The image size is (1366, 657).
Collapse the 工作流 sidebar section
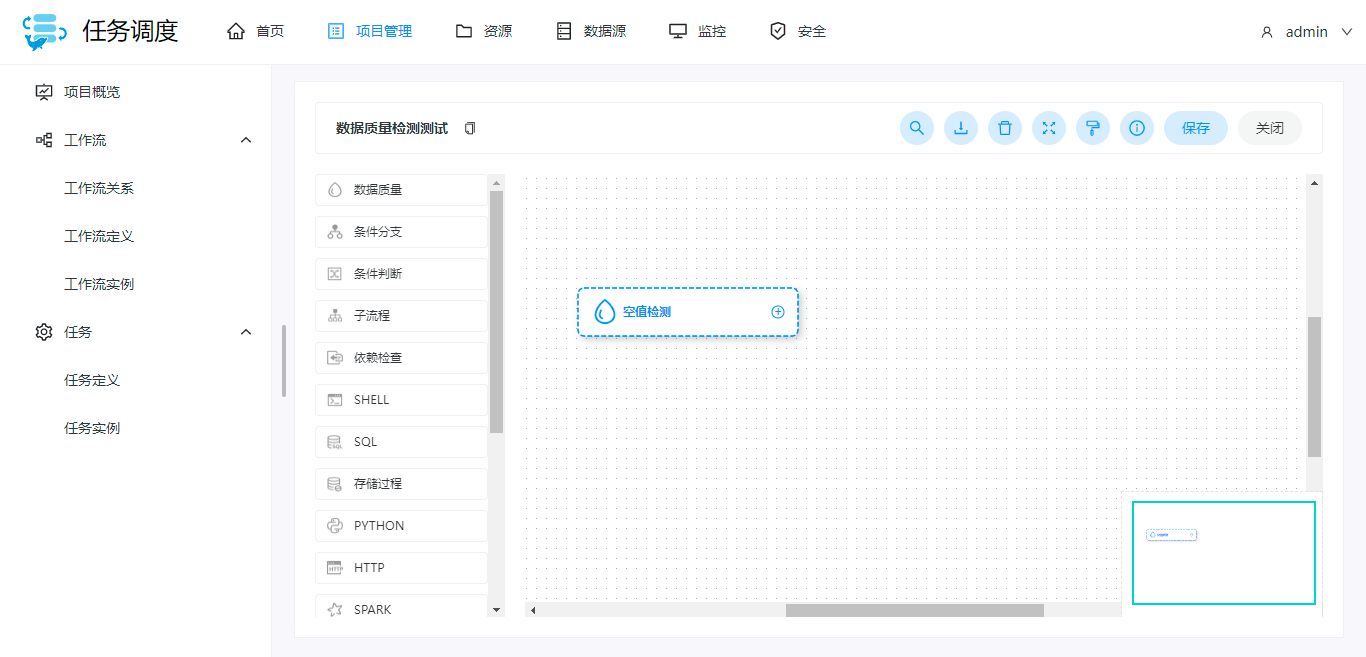(x=246, y=140)
